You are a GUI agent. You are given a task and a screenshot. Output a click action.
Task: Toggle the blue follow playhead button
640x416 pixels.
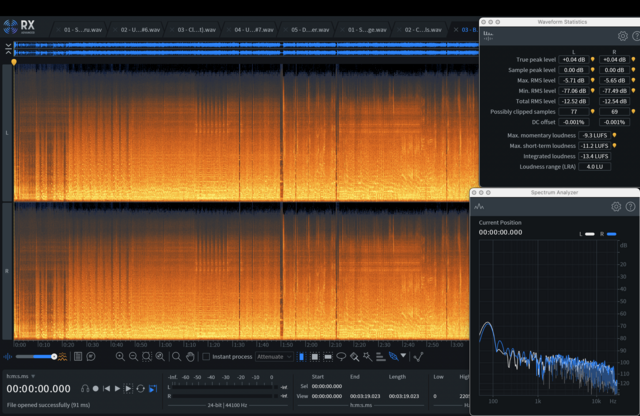coord(153,389)
